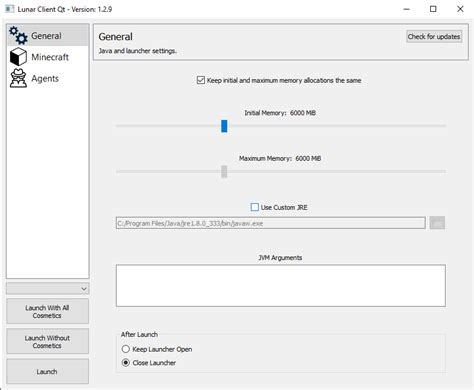Switch to the General page label

pyautogui.click(x=46, y=36)
